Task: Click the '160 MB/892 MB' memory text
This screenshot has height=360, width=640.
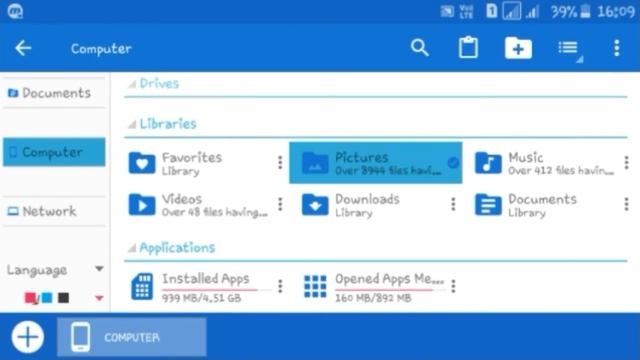Action: pyautogui.click(x=373, y=298)
